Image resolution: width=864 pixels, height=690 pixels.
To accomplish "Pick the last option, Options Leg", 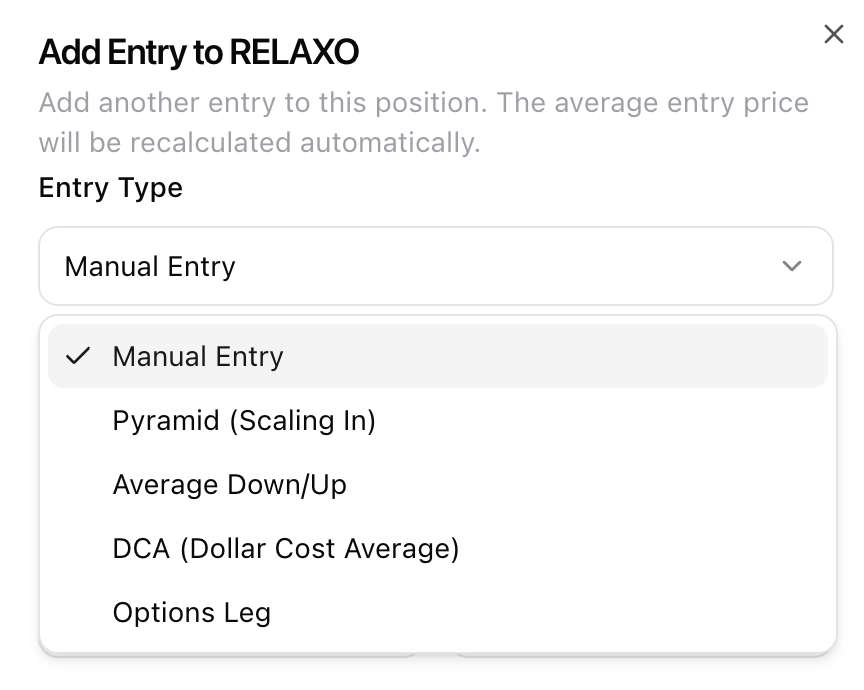I will tap(438, 612).
